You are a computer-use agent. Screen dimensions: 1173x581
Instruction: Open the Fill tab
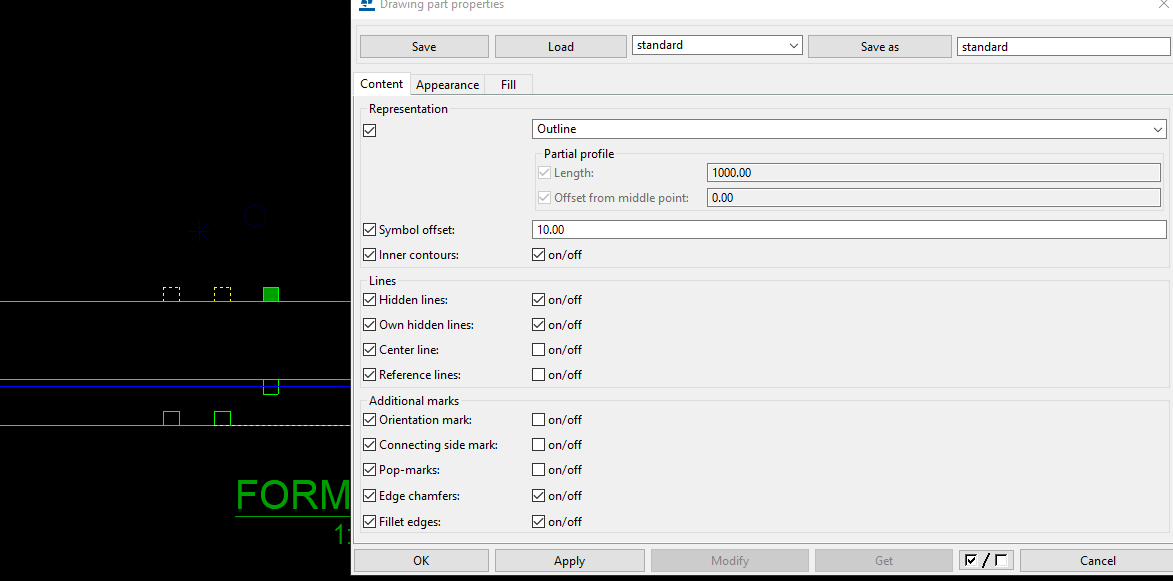[508, 85]
